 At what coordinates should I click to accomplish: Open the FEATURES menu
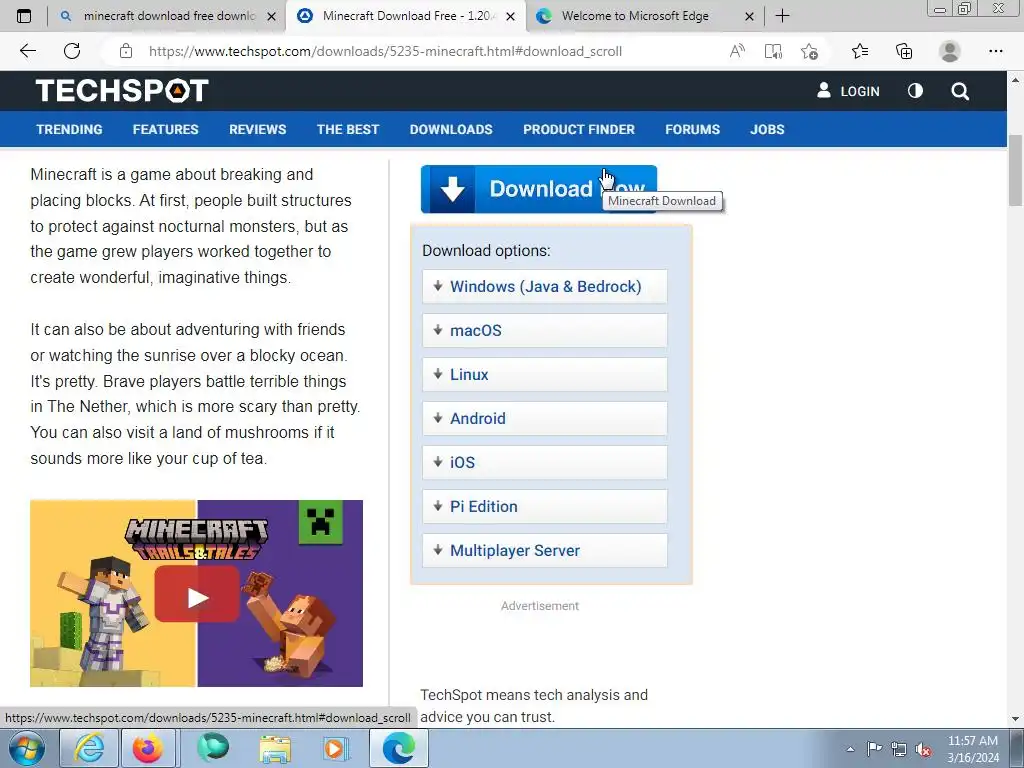pos(165,129)
